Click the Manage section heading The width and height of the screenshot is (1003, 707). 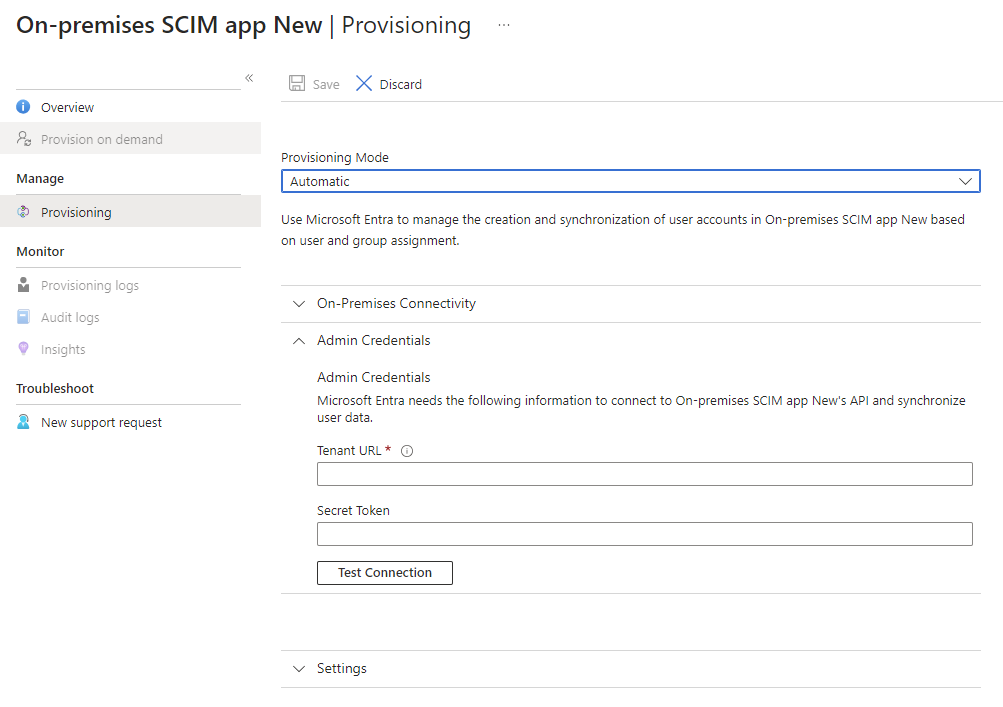point(40,179)
